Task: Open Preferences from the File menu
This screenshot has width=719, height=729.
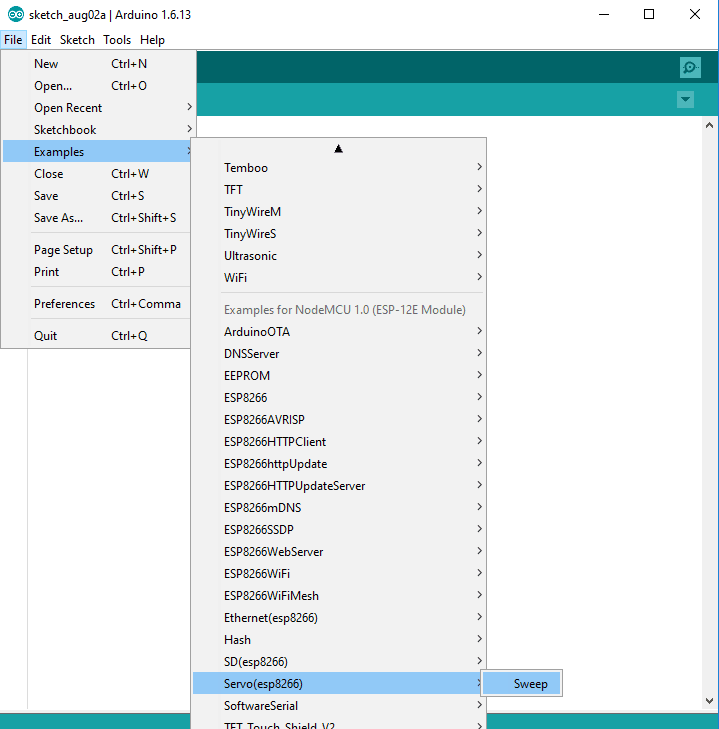Action: (x=64, y=304)
